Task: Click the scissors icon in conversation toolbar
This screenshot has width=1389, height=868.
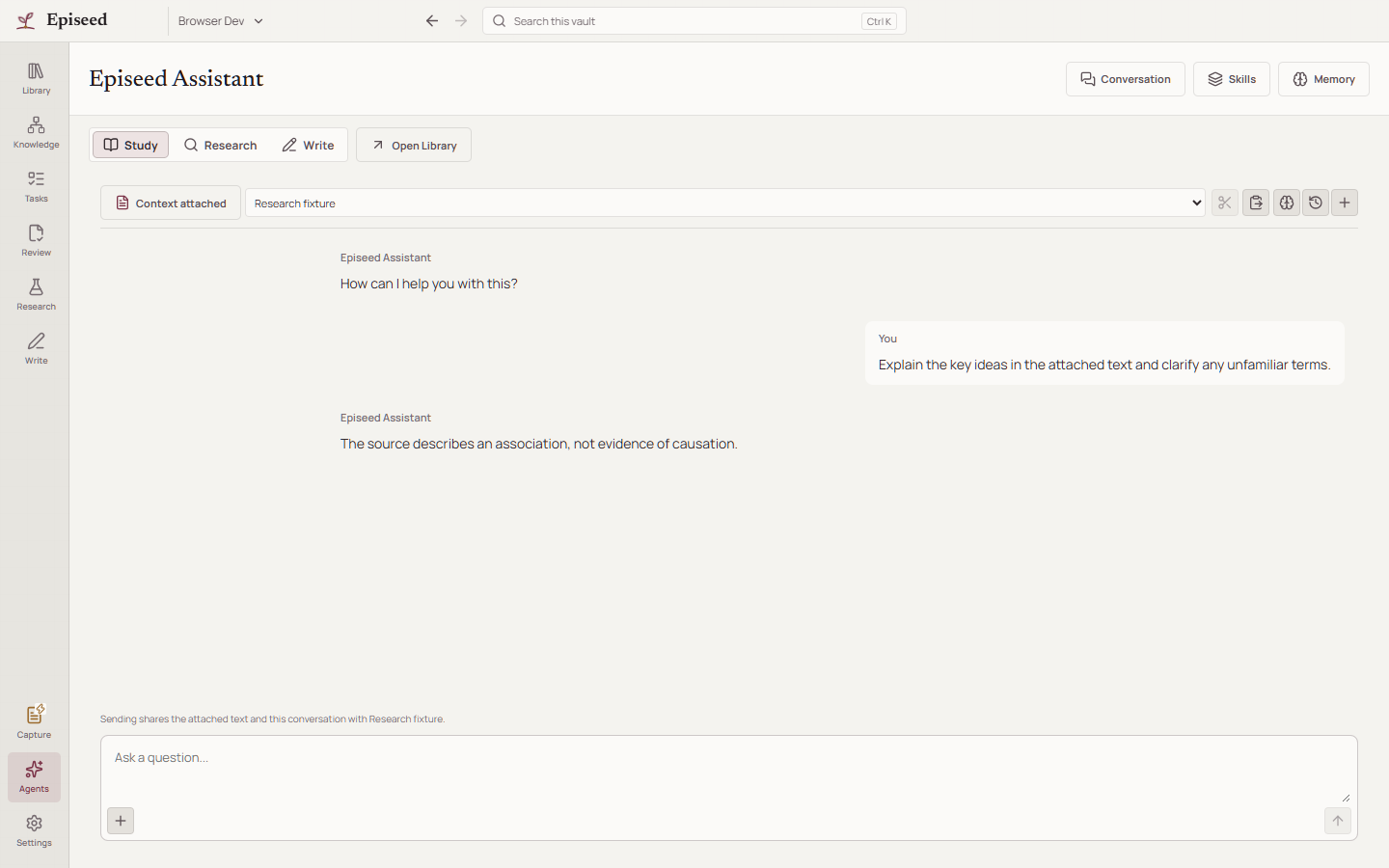Action: coord(1225,203)
